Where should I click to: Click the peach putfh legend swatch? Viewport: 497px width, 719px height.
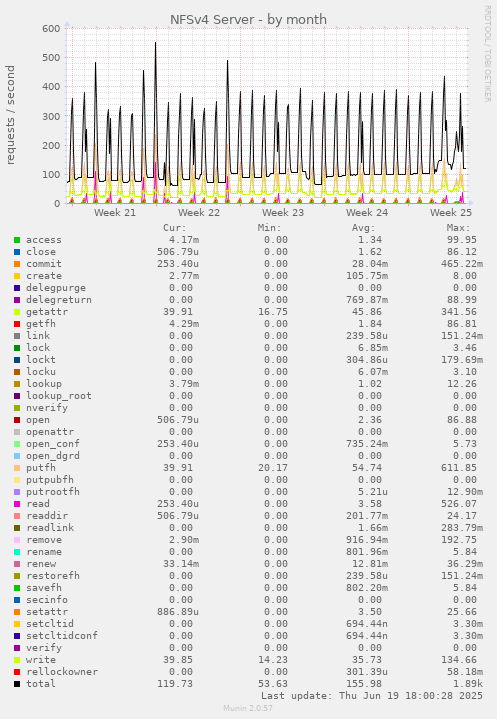[17, 468]
